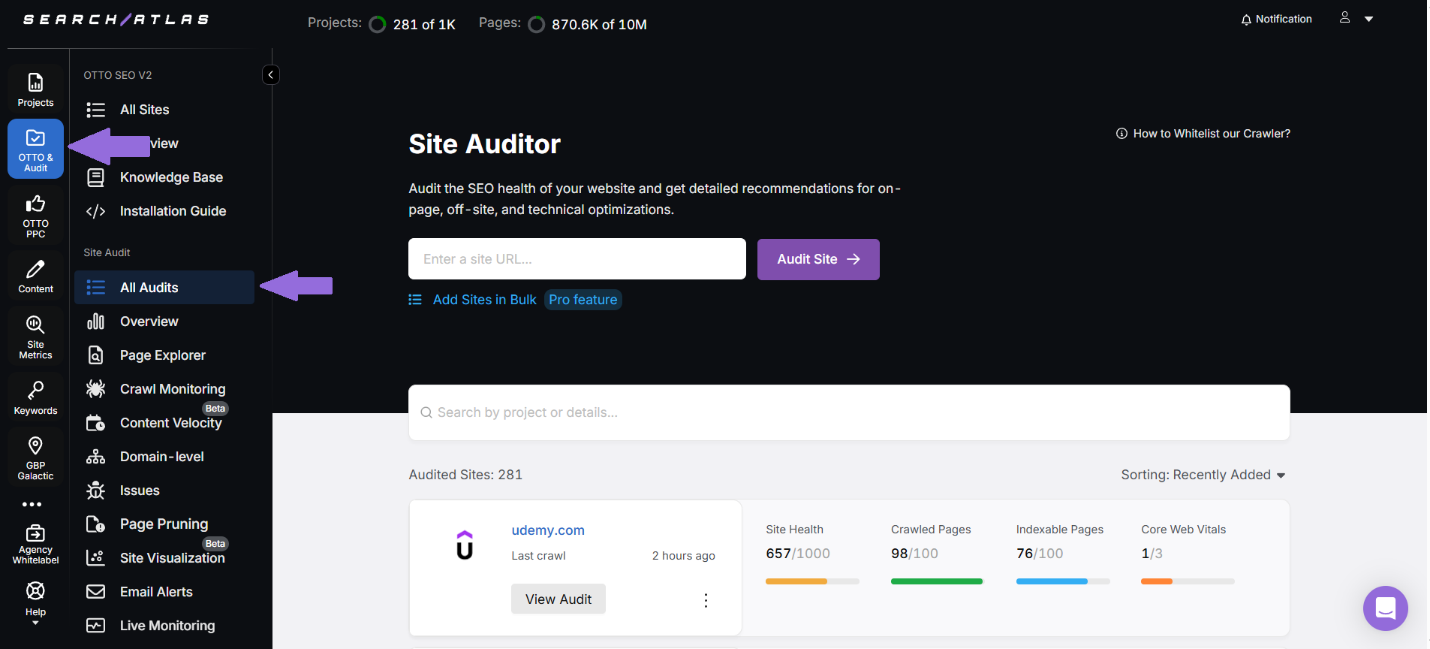Click Search by project or details field

click(x=849, y=412)
